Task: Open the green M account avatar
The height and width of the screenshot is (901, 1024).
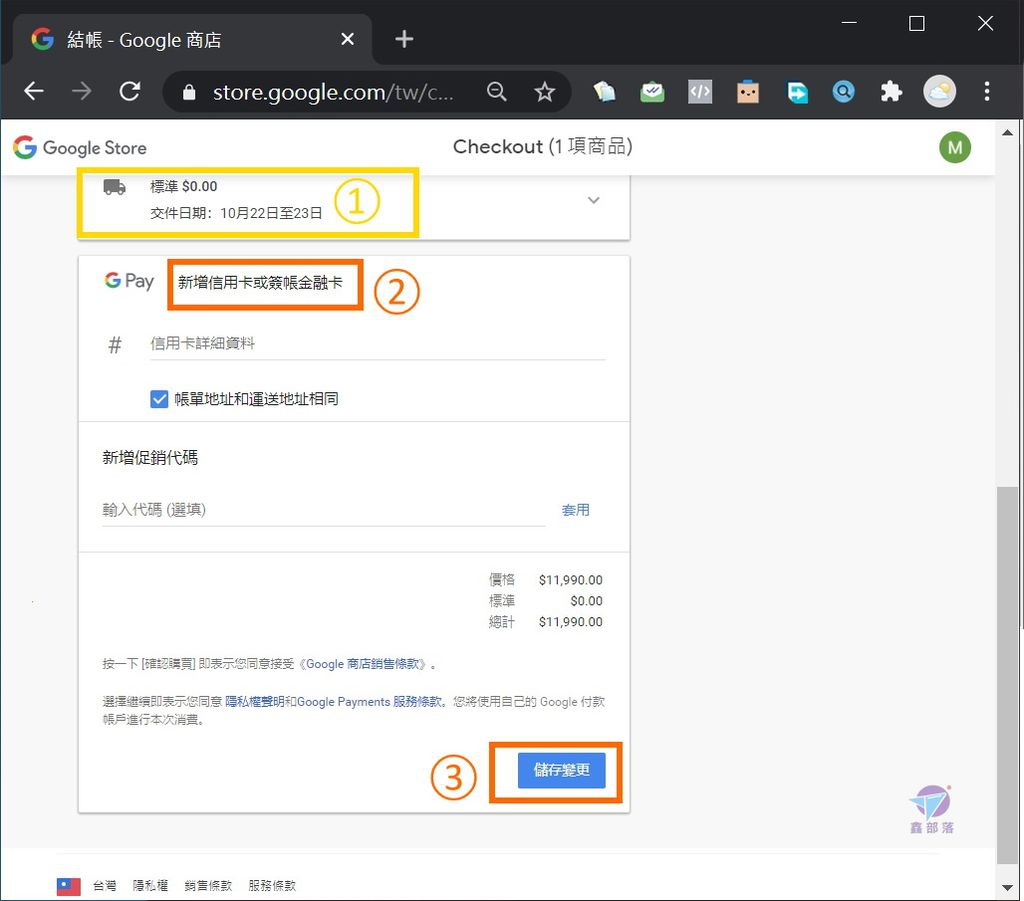Action: pos(955,148)
